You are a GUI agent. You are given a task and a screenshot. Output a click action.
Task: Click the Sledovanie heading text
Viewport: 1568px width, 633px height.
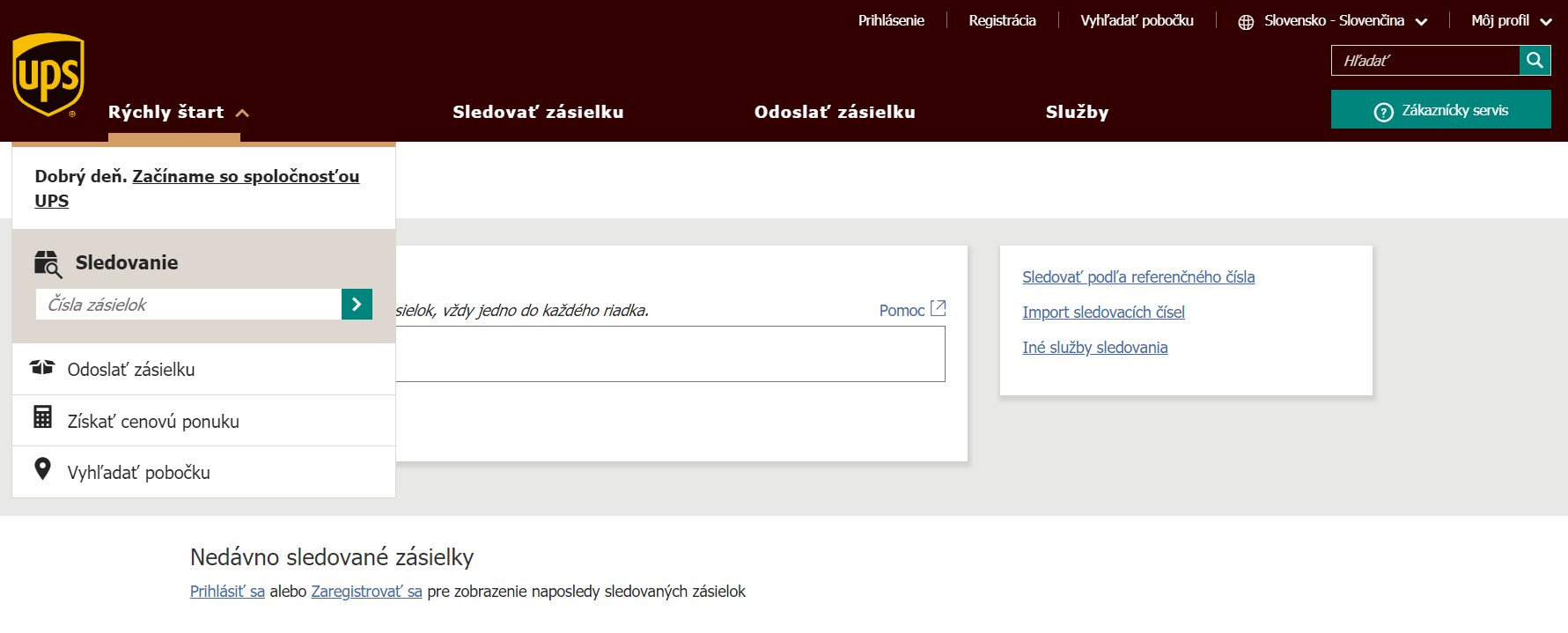pyautogui.click(x=127, y=262)
